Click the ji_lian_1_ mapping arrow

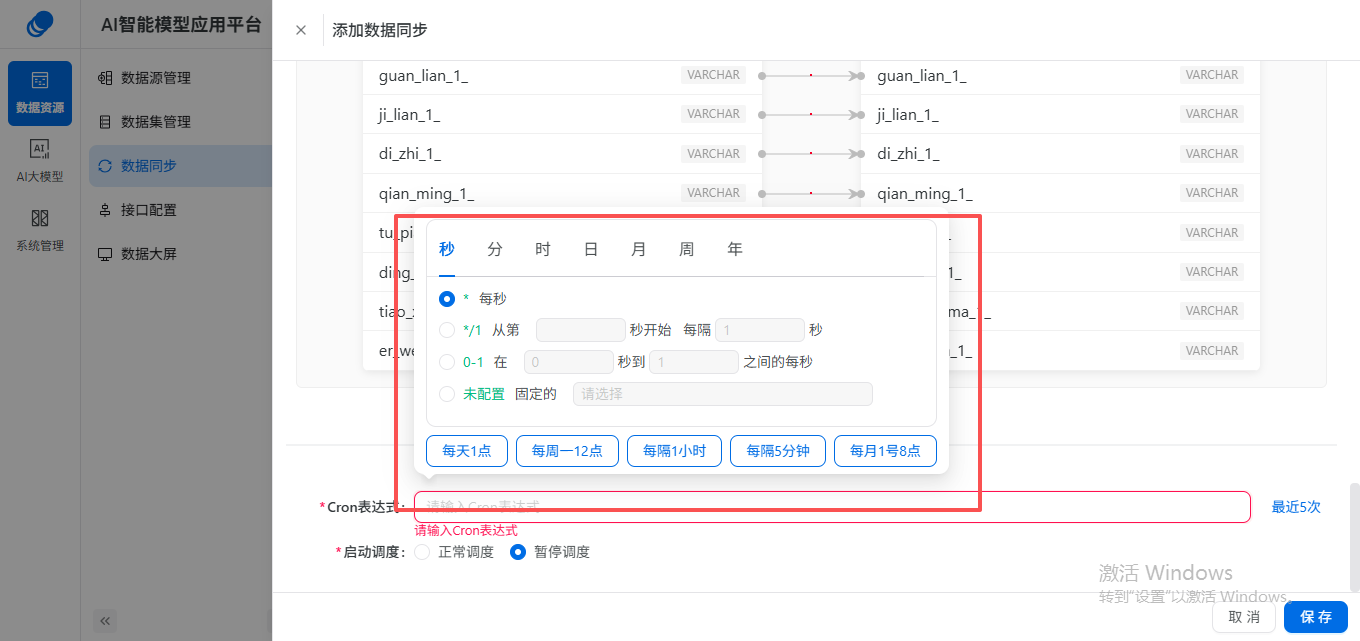tap(811, 114)
